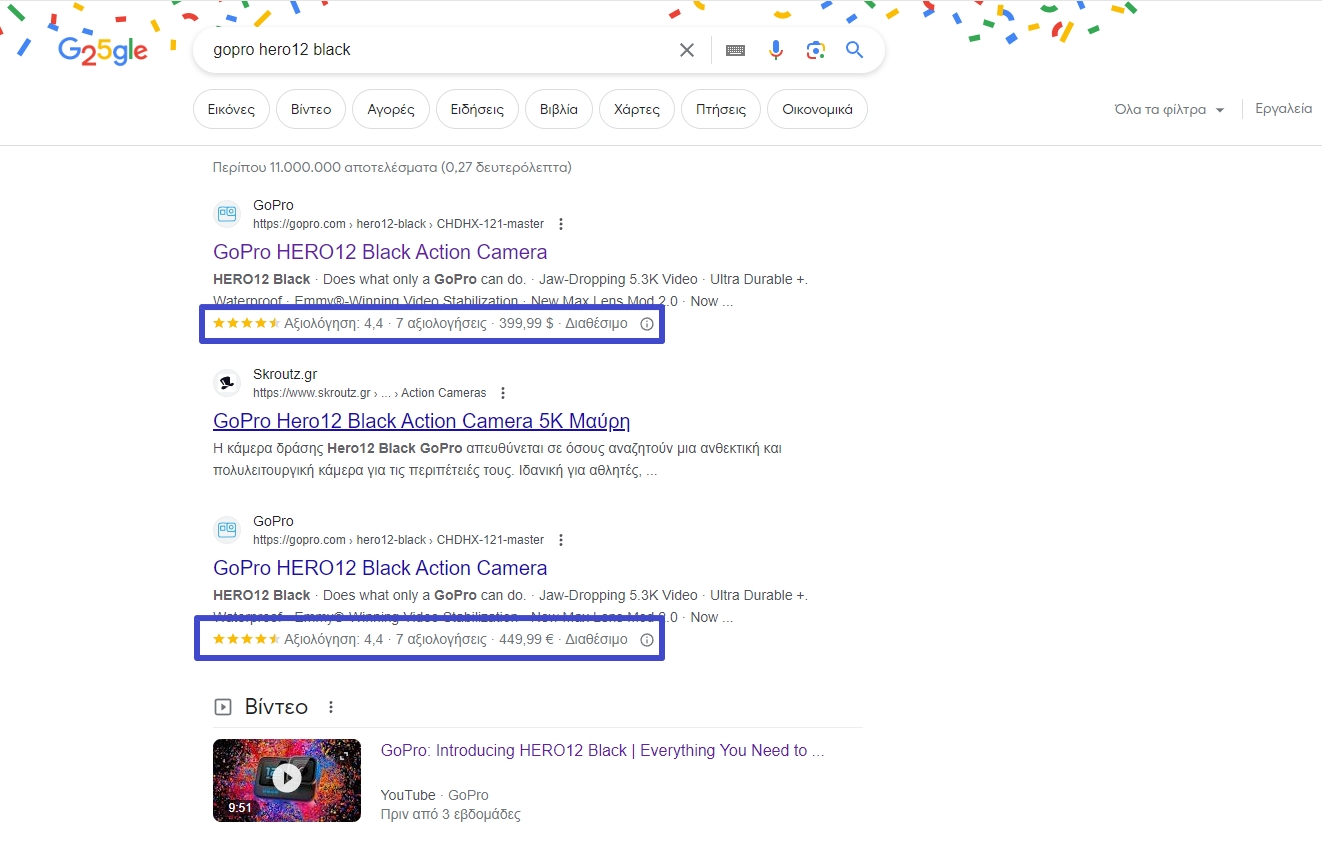This screenshot has width=1322, height=841.
Task: Open the GoPro HERO12 Black Action Camera link
Action: tap(380, 251)
